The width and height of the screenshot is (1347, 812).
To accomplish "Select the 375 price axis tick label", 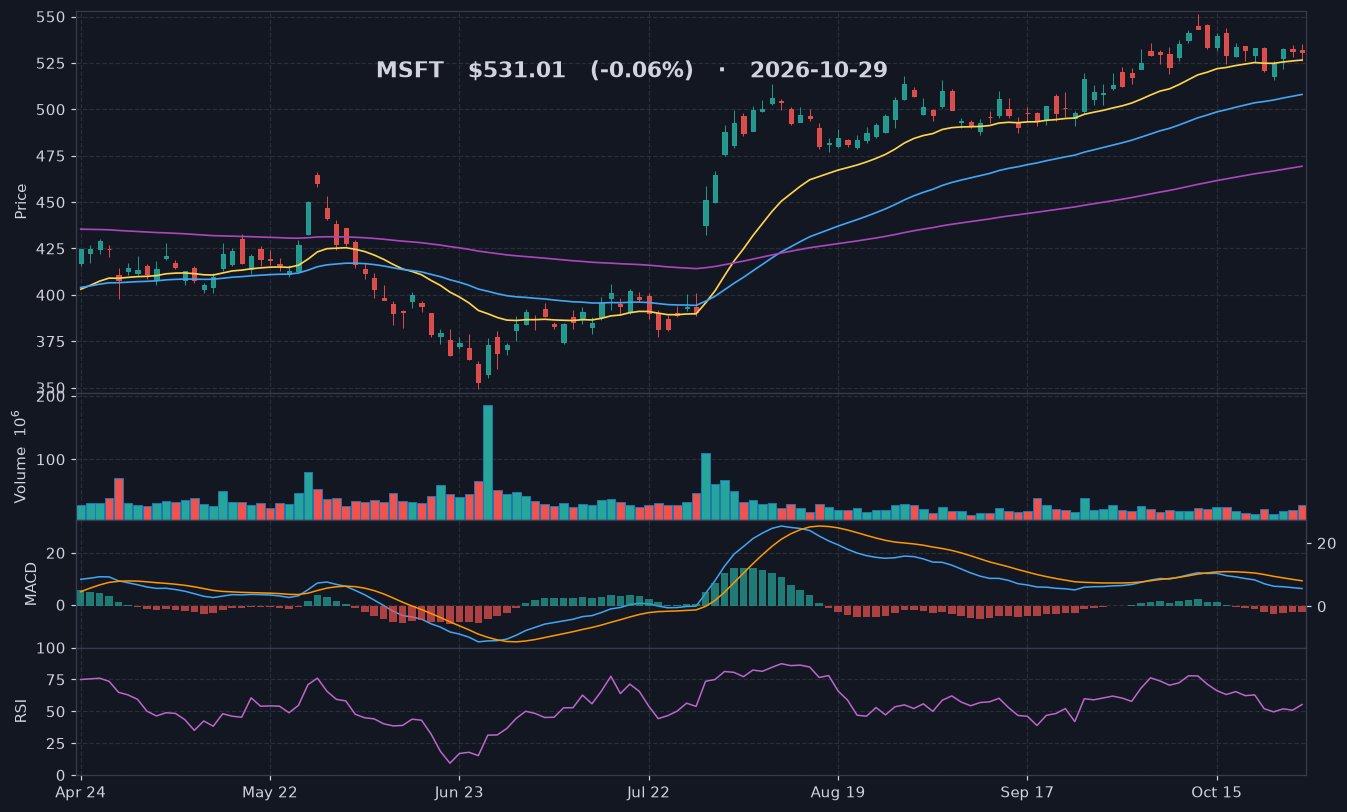I will coord(52,342).
